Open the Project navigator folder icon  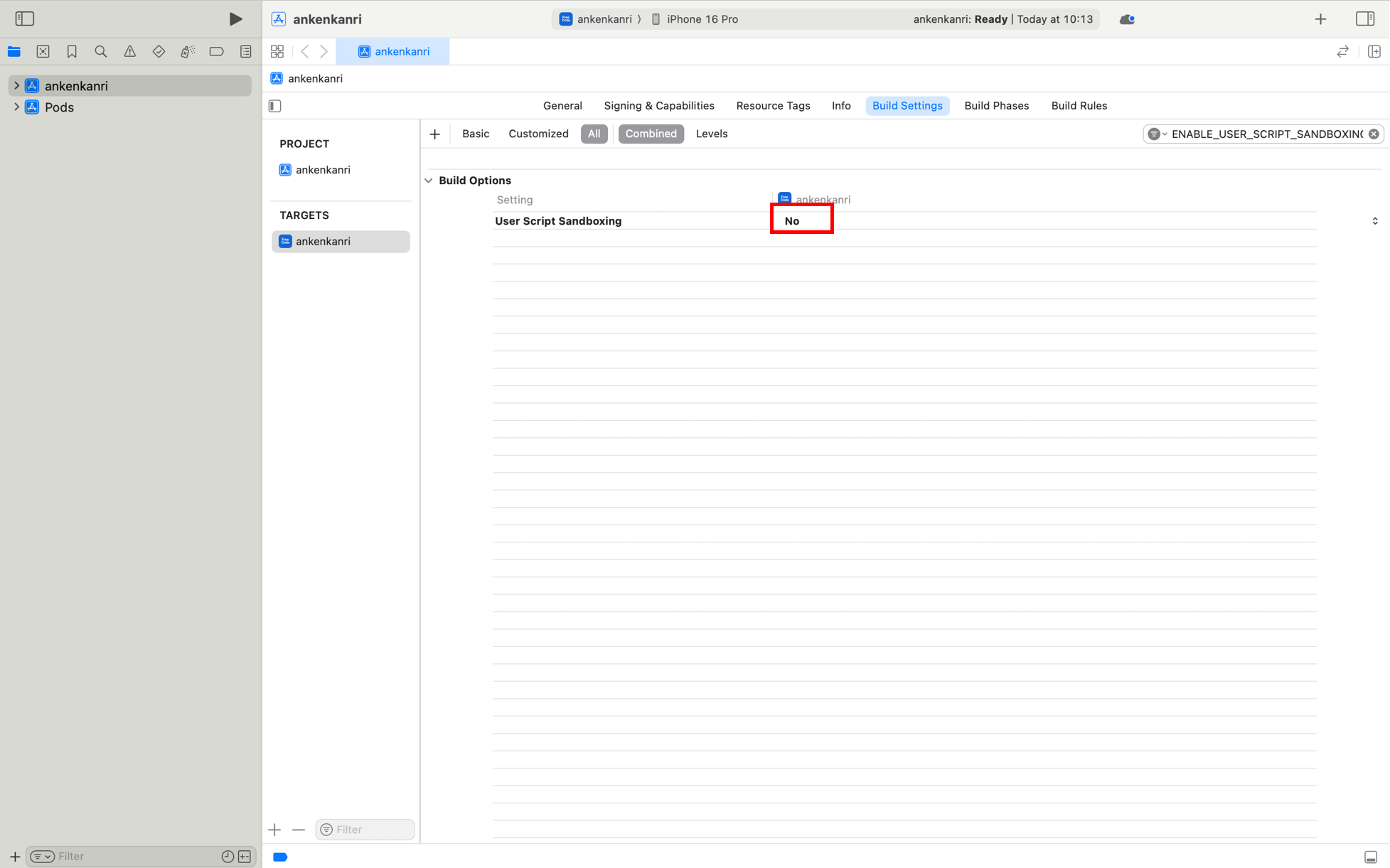pyautogui.click(x=14, y=51)
